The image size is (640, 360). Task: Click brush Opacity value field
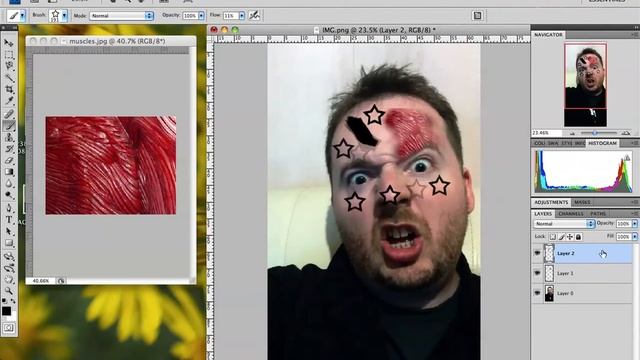coord(190,16)
